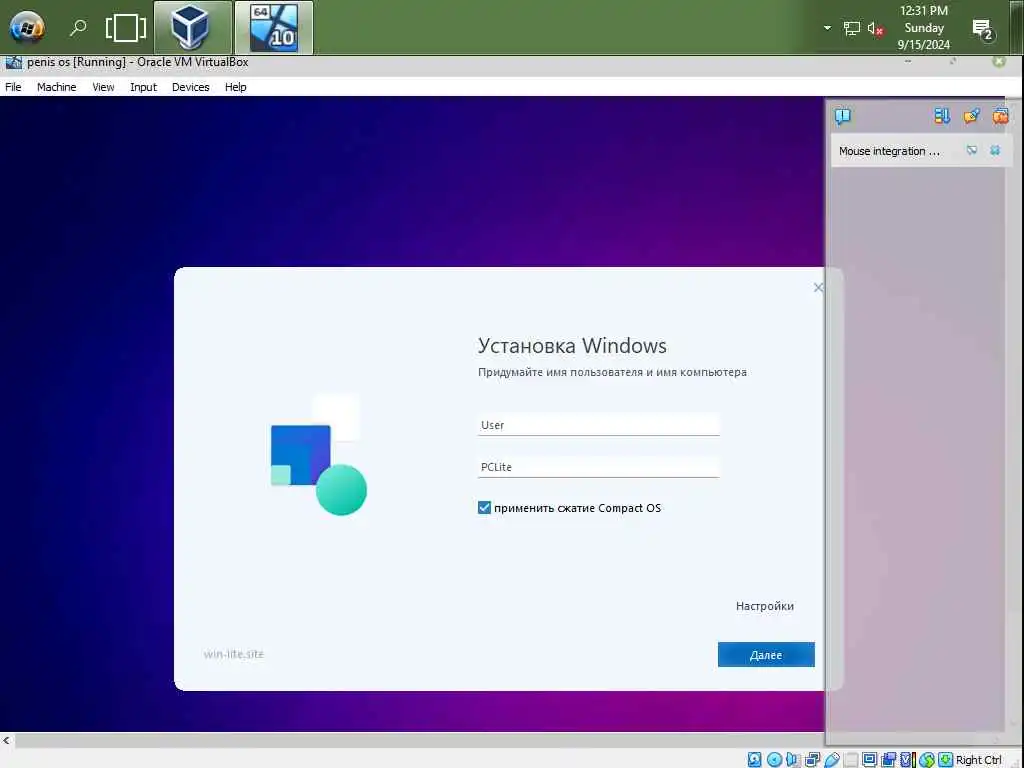Click the muted volume tray icon
This screenshot has height=768, width=1024.
[875, 28]
